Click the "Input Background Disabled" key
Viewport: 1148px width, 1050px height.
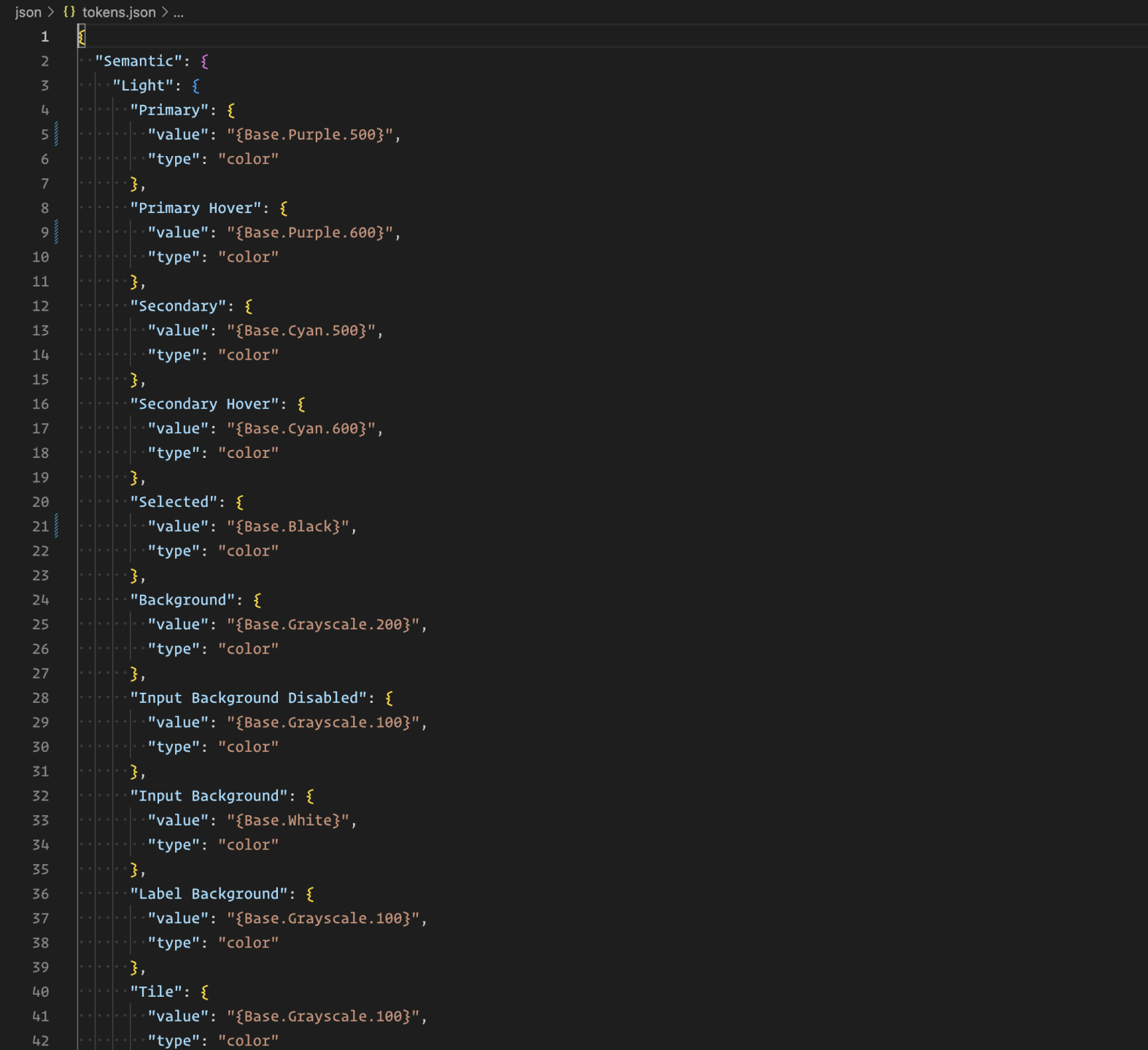click(248, 698)
